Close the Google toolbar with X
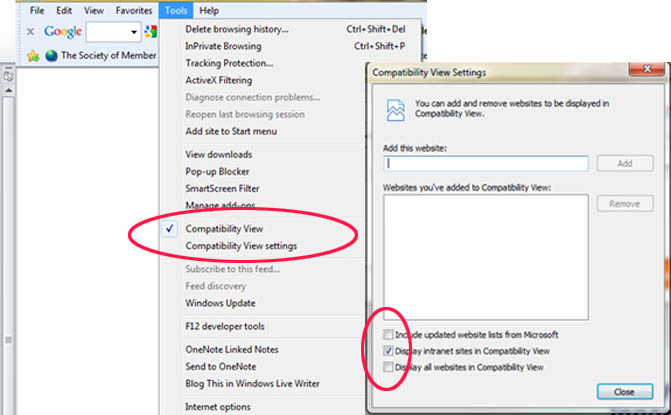Screen dimensions: 671x415 pos(31,32)
